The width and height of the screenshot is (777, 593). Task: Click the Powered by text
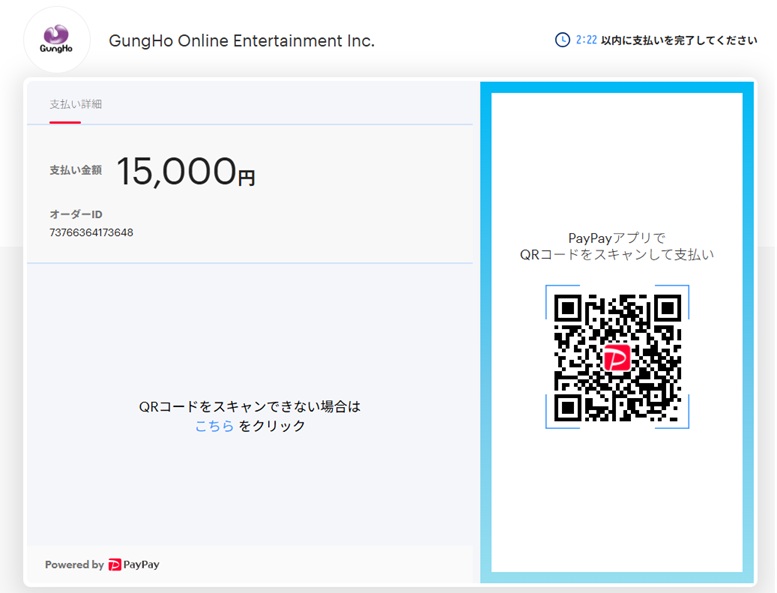[74, 565]
